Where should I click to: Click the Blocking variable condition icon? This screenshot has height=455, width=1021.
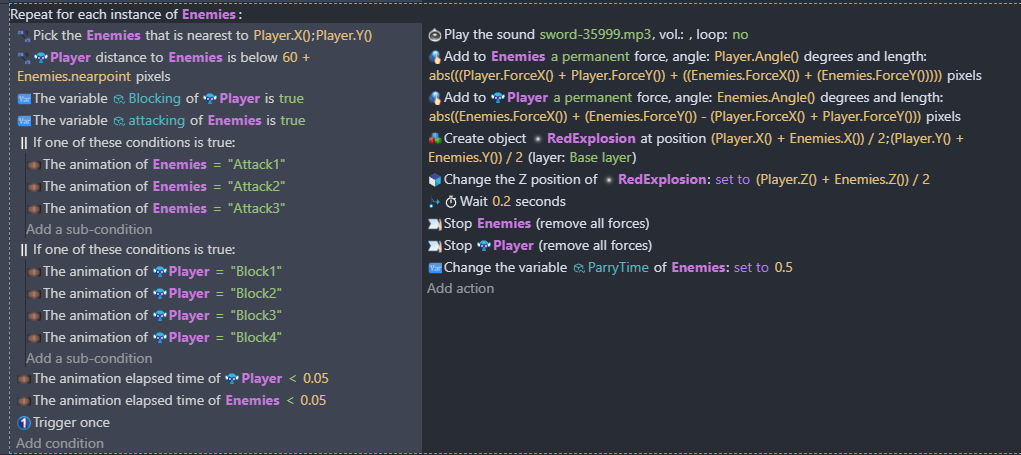24,99
